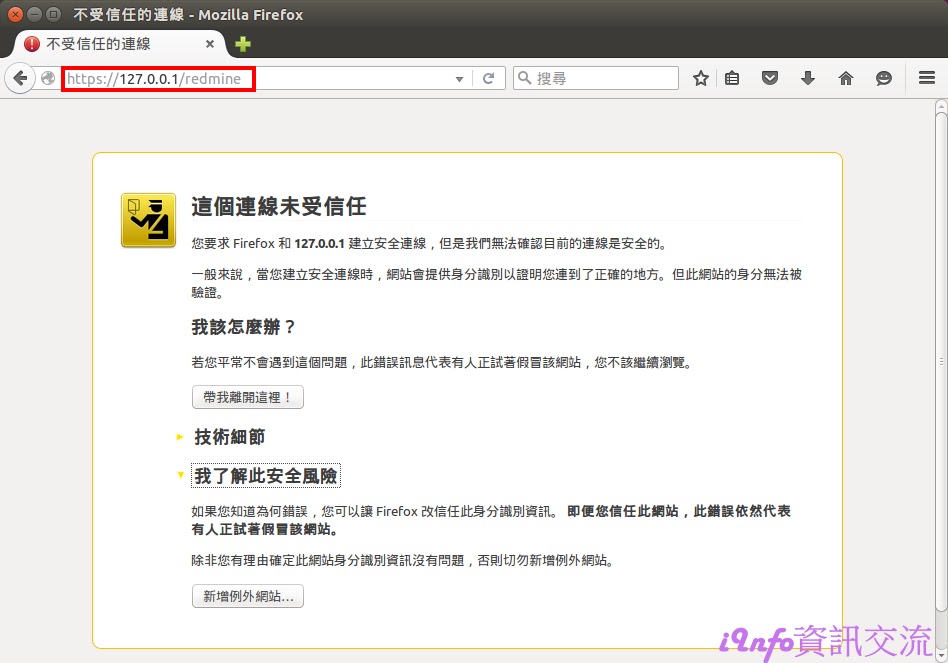Screen dimensions: 948x663
Task: Reload the page with refresh icon
Action: [x=489, y=78]
